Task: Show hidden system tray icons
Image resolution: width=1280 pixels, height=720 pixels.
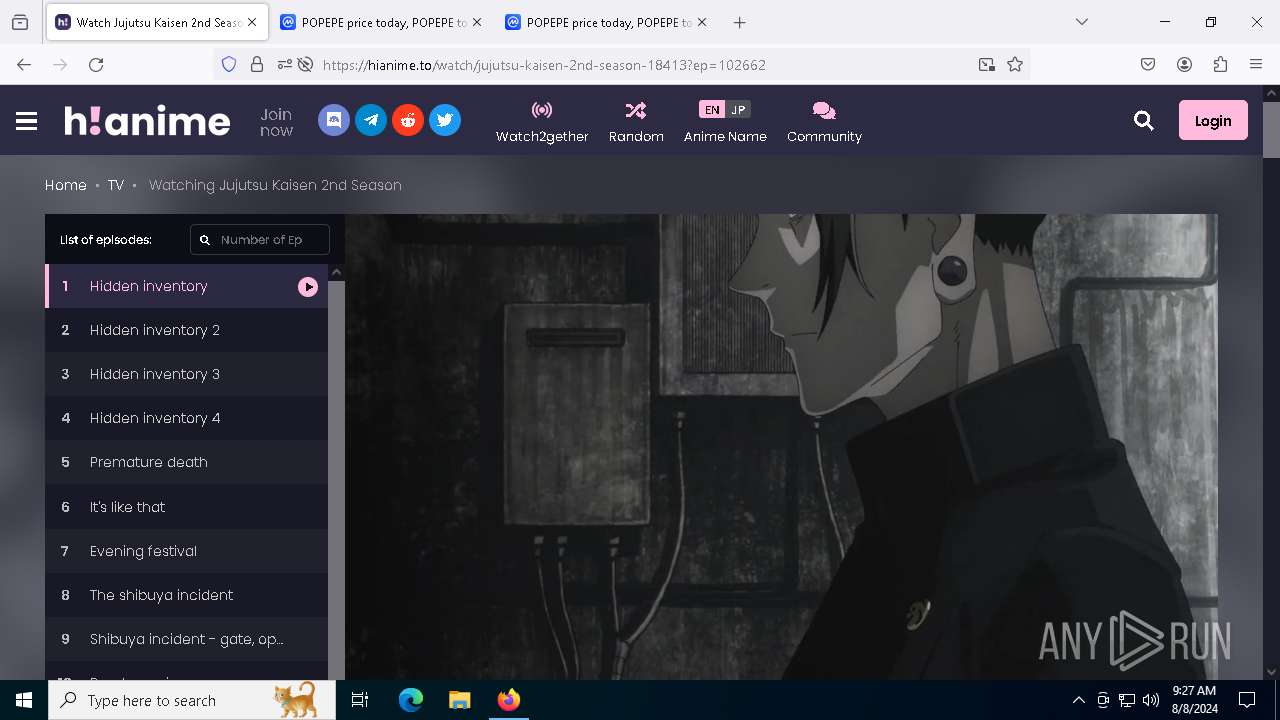Action: 1078,700
